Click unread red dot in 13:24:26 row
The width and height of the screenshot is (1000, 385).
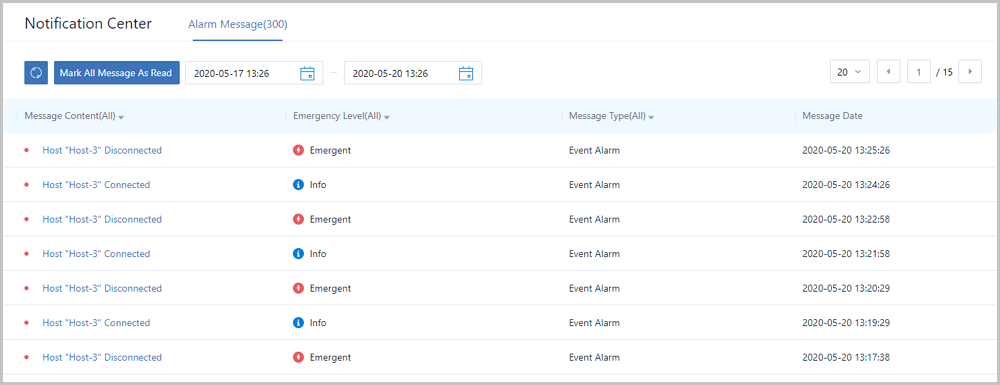pyautogui.click(x=27, y=185)
